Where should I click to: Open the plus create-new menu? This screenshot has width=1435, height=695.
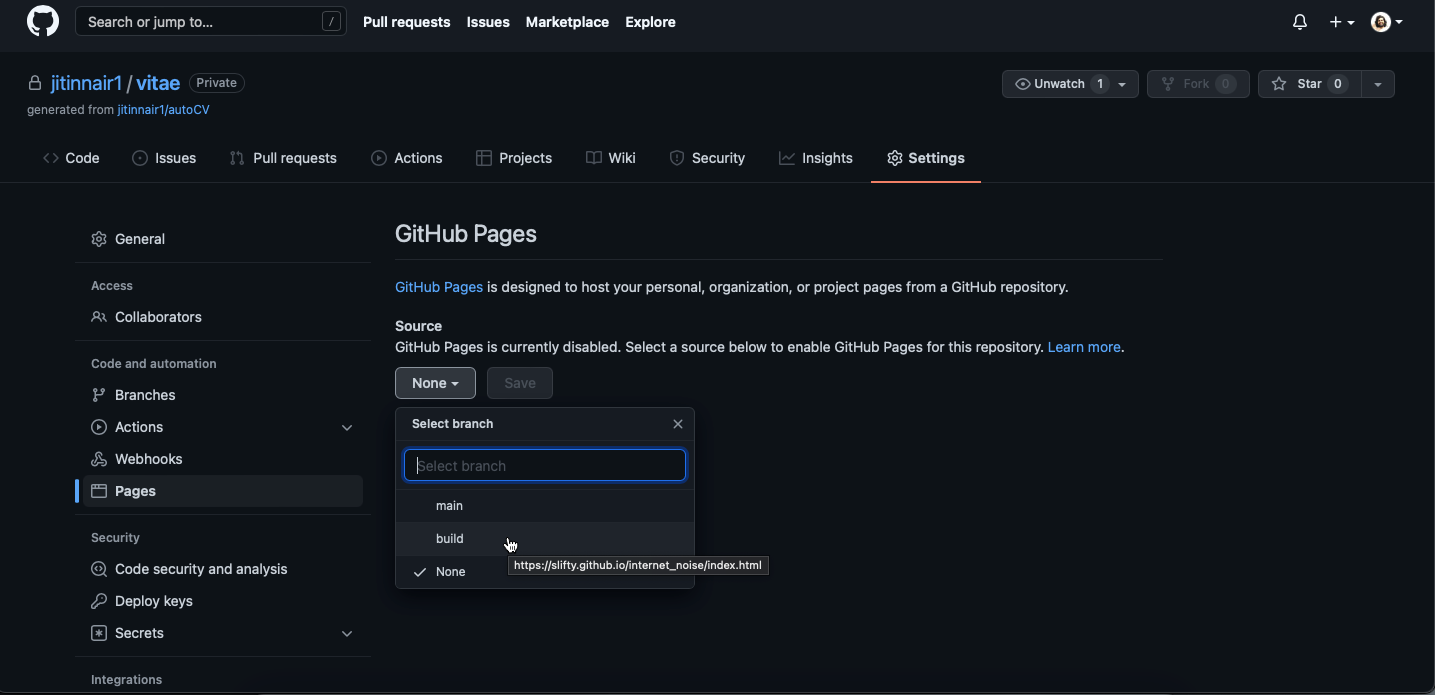coord(1341,22)
